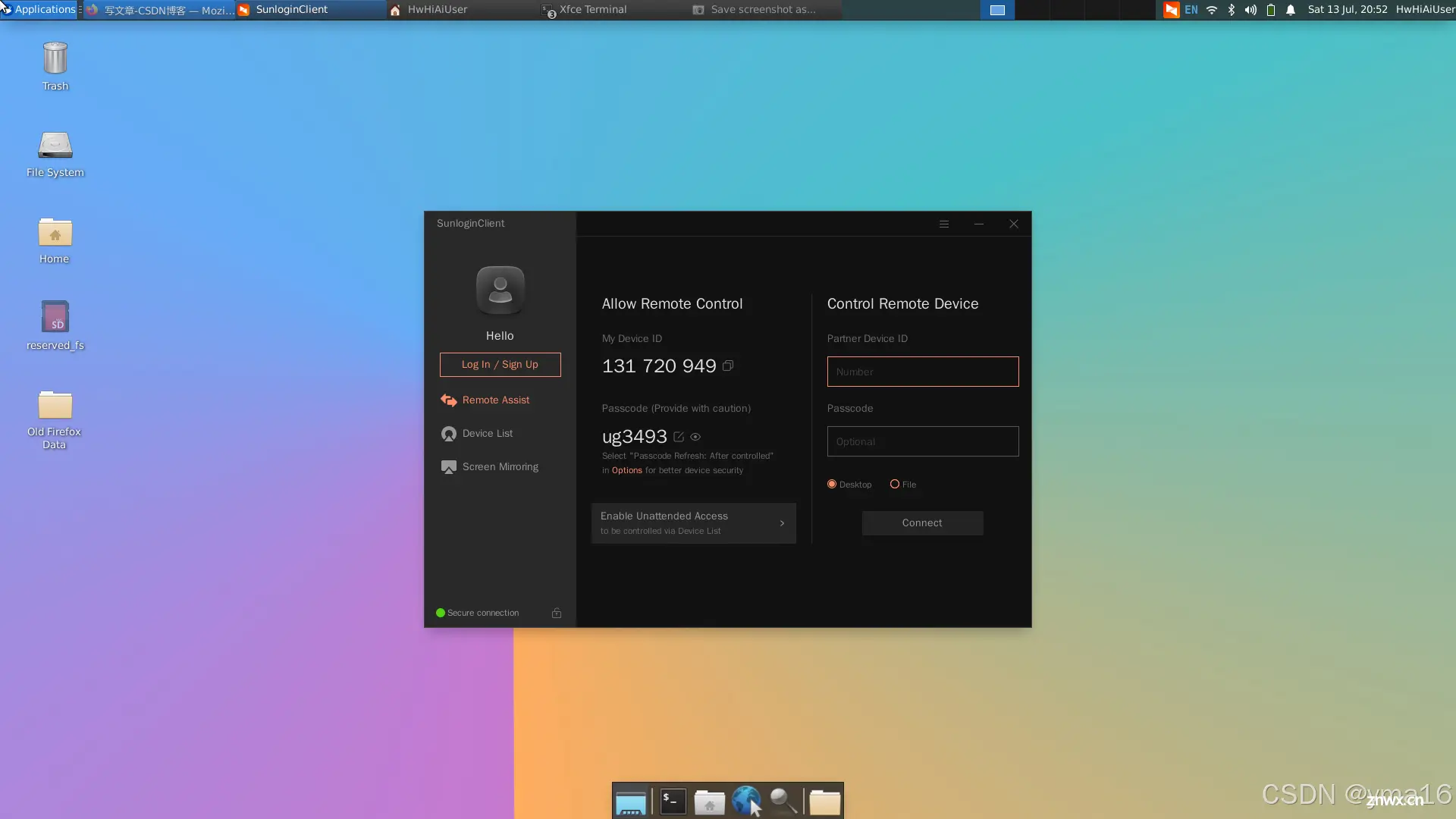Click the Partner Device ID input field
Screen dimensions: 1456x819
click(922, 371)
